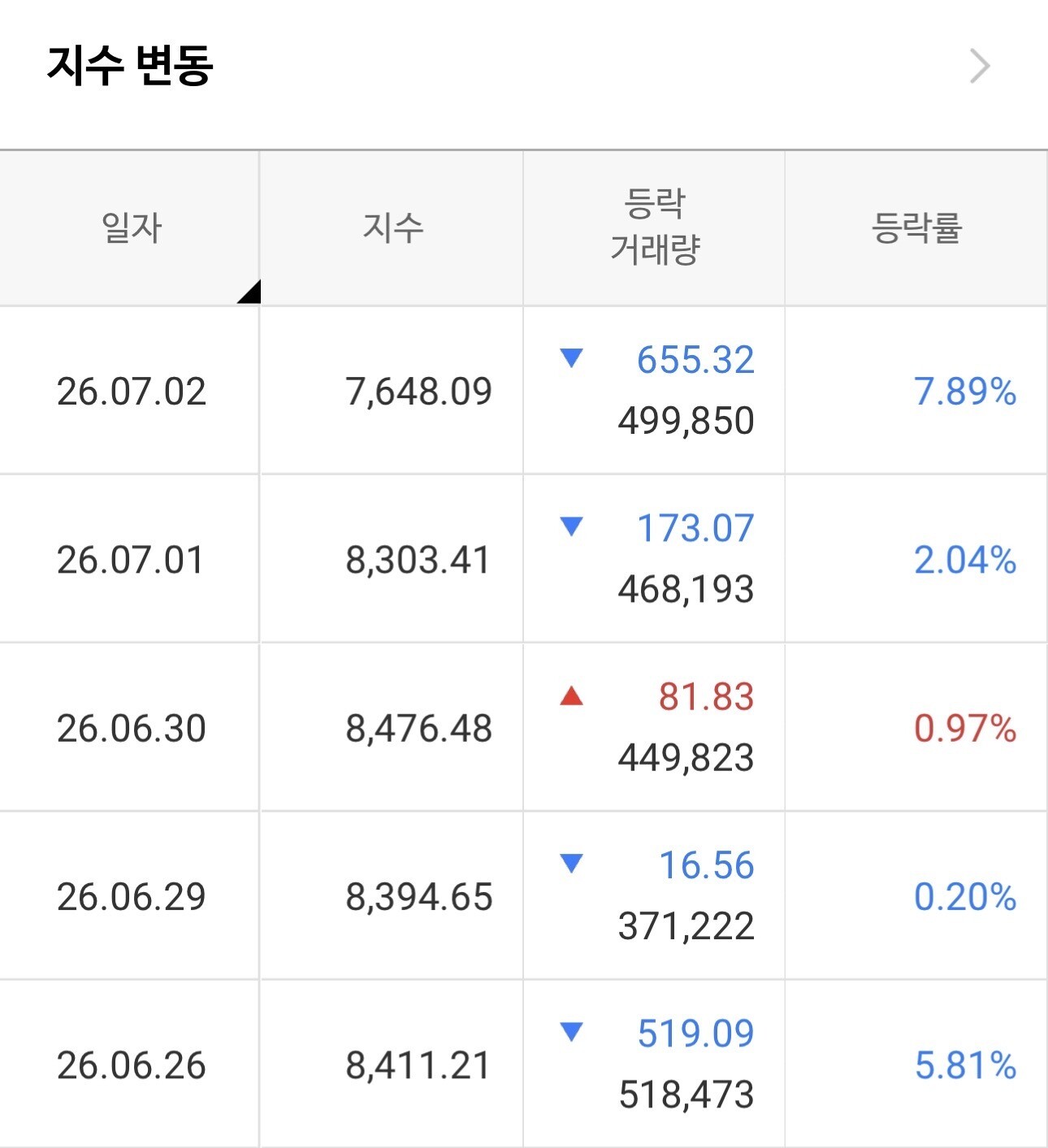This screenshot has width=1048, height=1148.
Task: Click blue down arrow beside 519.09
Action: (x=572, y=1032)
